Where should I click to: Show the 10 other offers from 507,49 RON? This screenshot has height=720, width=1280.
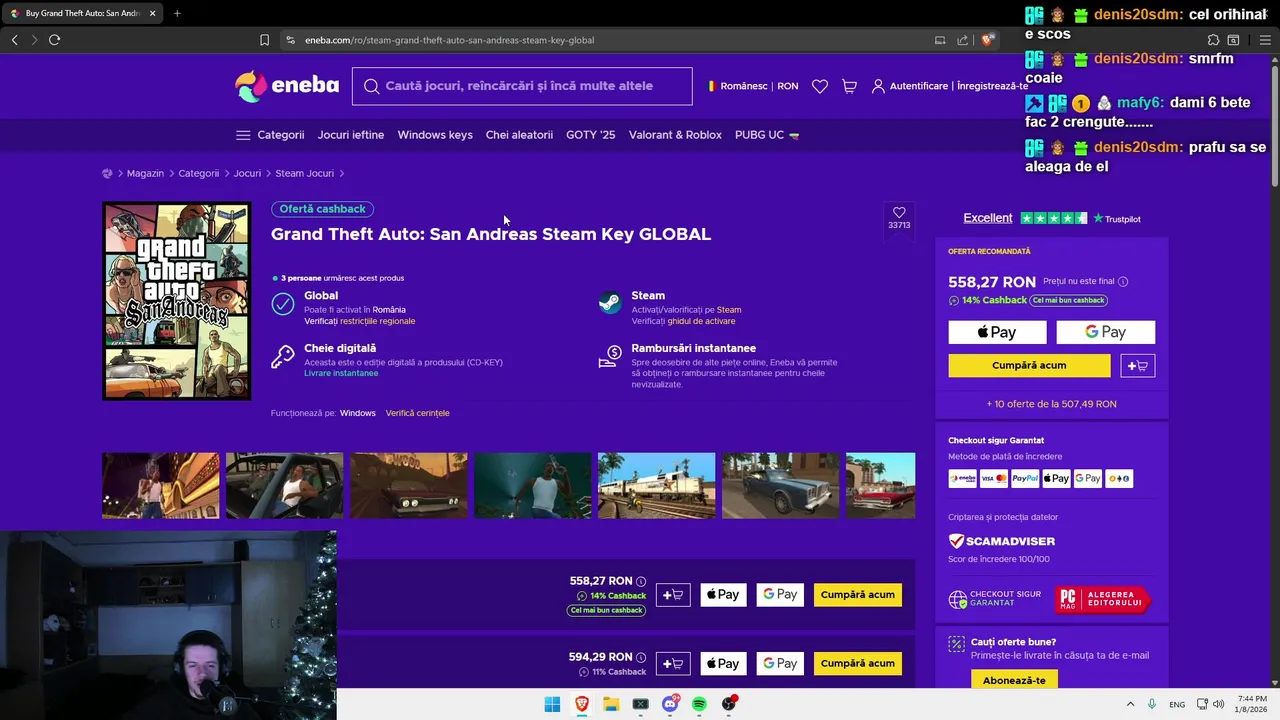(x=1051, y=404)
